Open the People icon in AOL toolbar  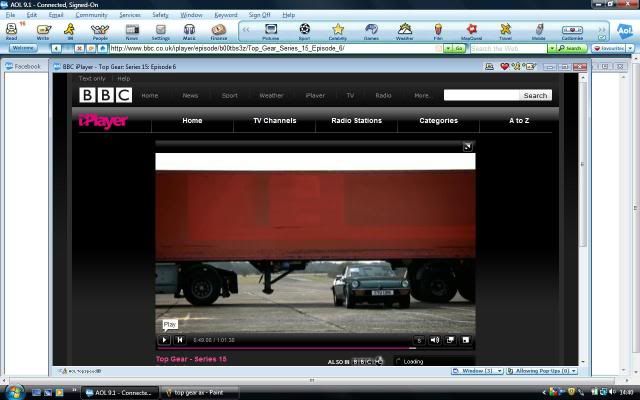click(100, 31)
